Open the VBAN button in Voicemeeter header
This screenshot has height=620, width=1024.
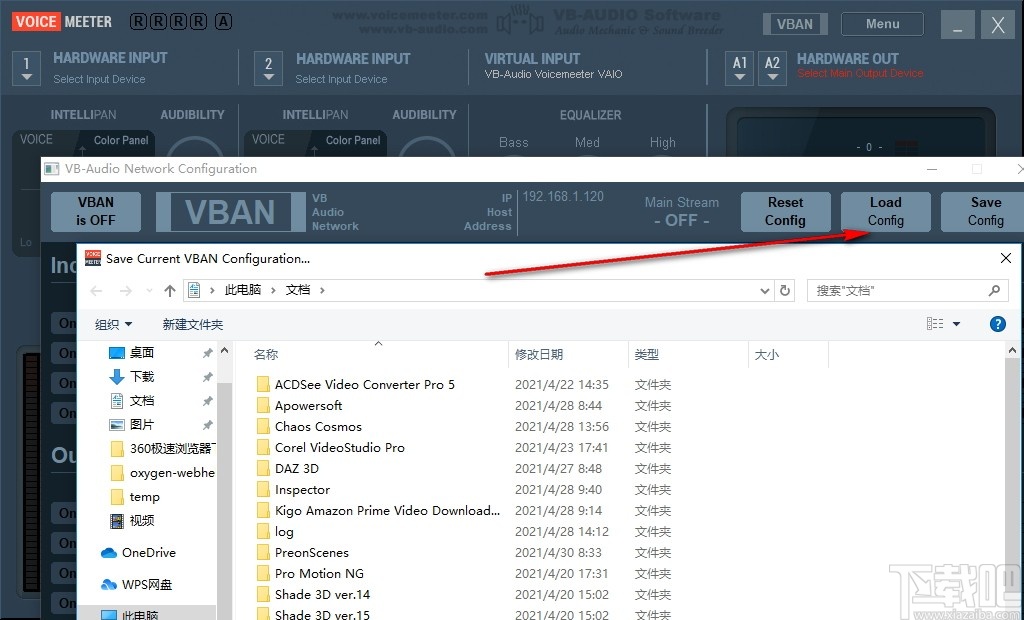pos(795,24)
